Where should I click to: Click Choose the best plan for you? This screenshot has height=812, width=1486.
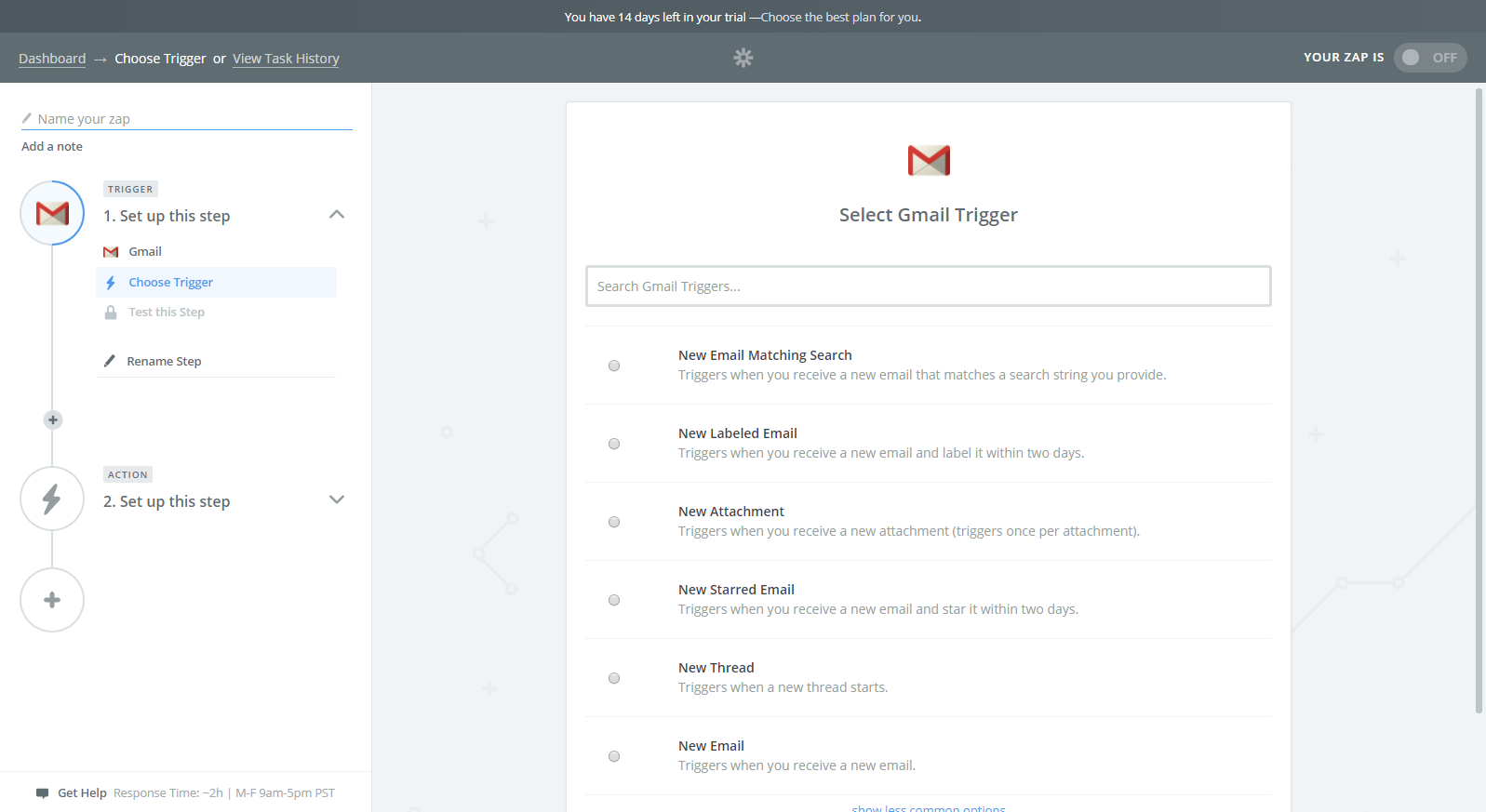pos(840,17)
